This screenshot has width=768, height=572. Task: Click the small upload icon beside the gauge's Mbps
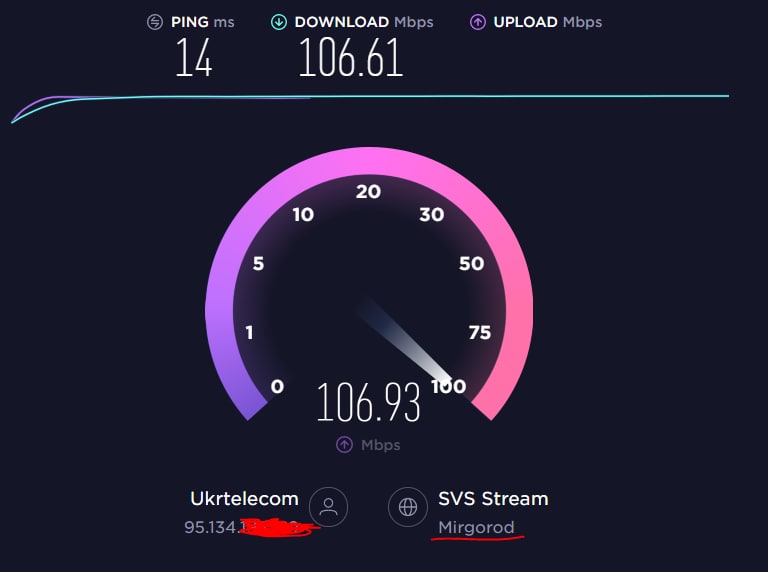click(x=344, y=445)
